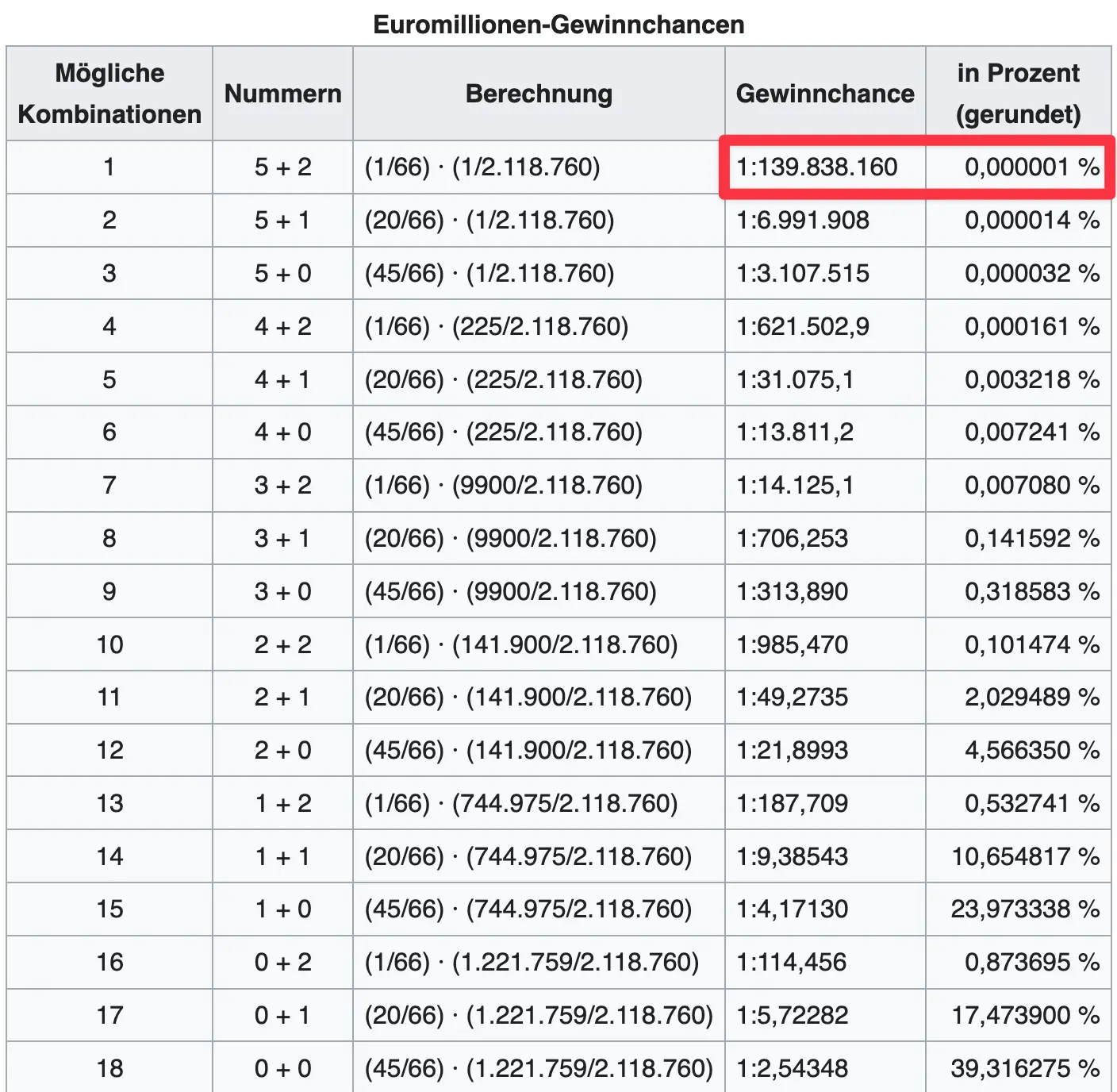Select the '0 + 2' numbers cell
The image size is (1117, 1092).
pyautogui.click(x=283, y=963)
